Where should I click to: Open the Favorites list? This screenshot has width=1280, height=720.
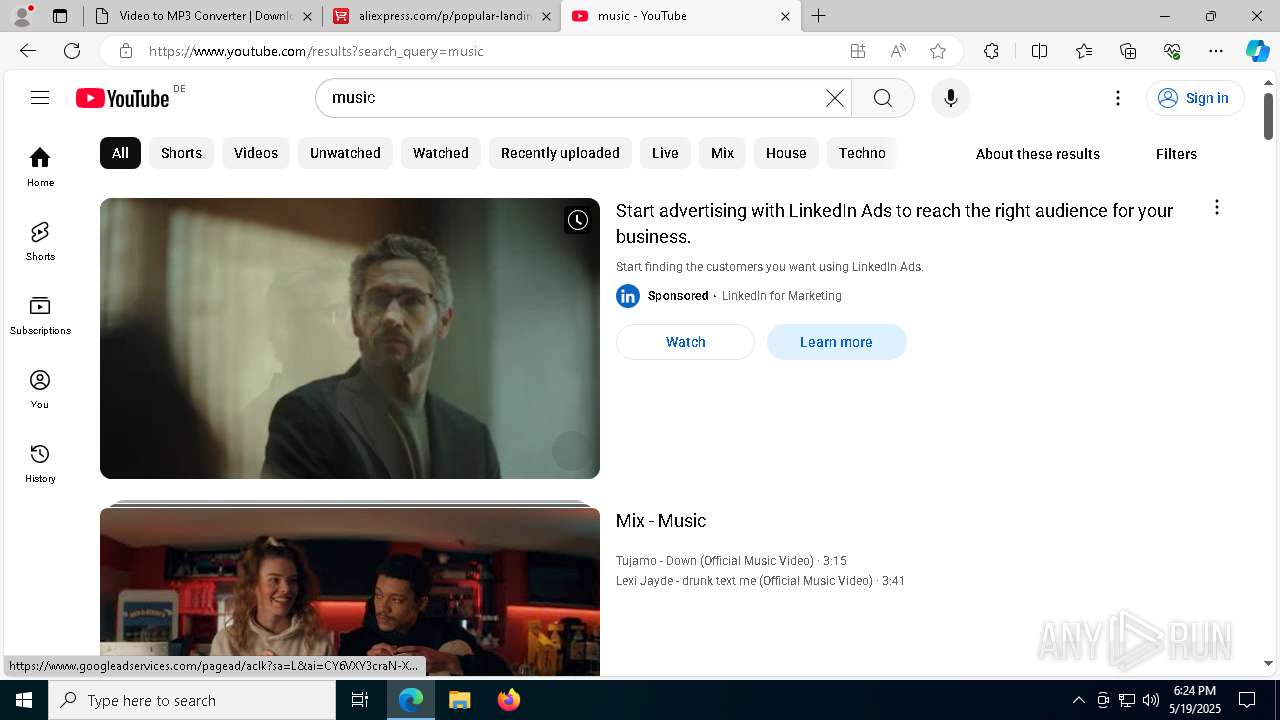[1084, 51]
